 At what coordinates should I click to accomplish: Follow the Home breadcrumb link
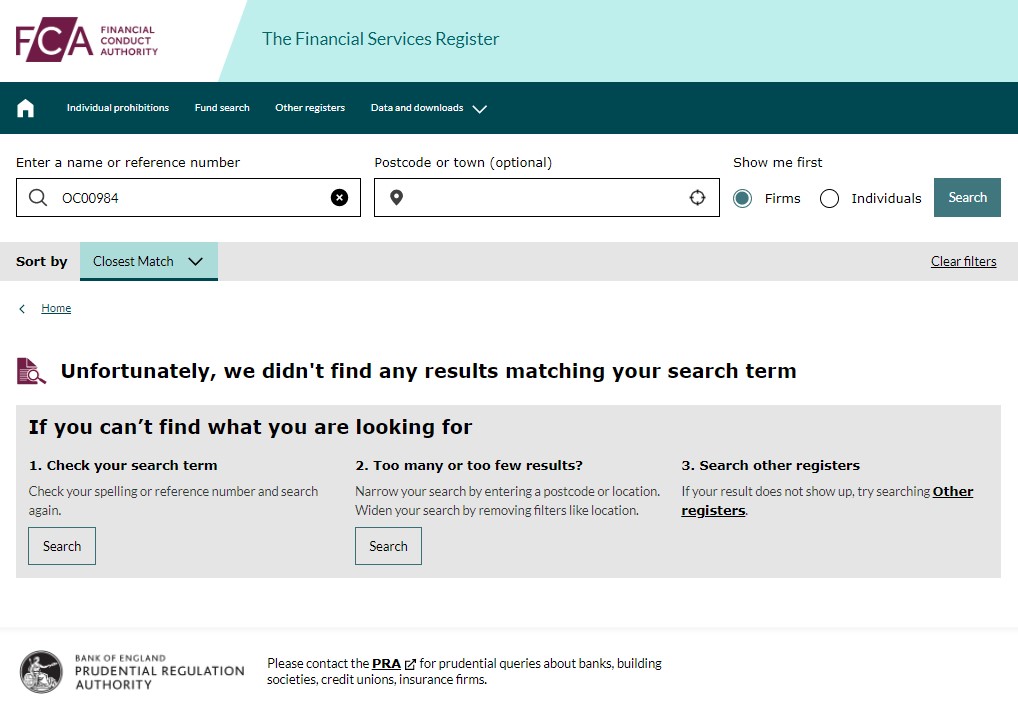[x=56, y=308]
